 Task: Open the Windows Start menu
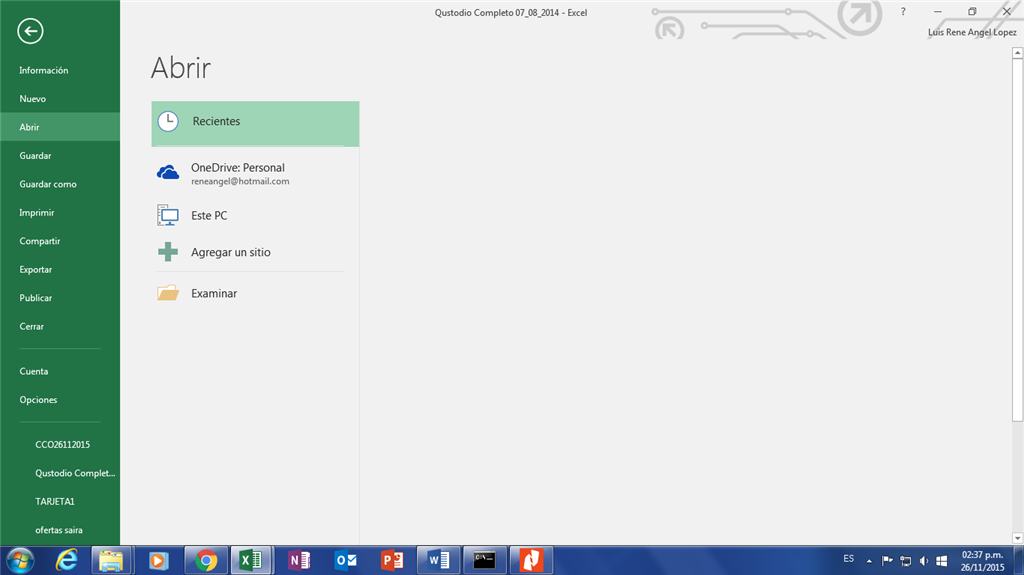20,560
